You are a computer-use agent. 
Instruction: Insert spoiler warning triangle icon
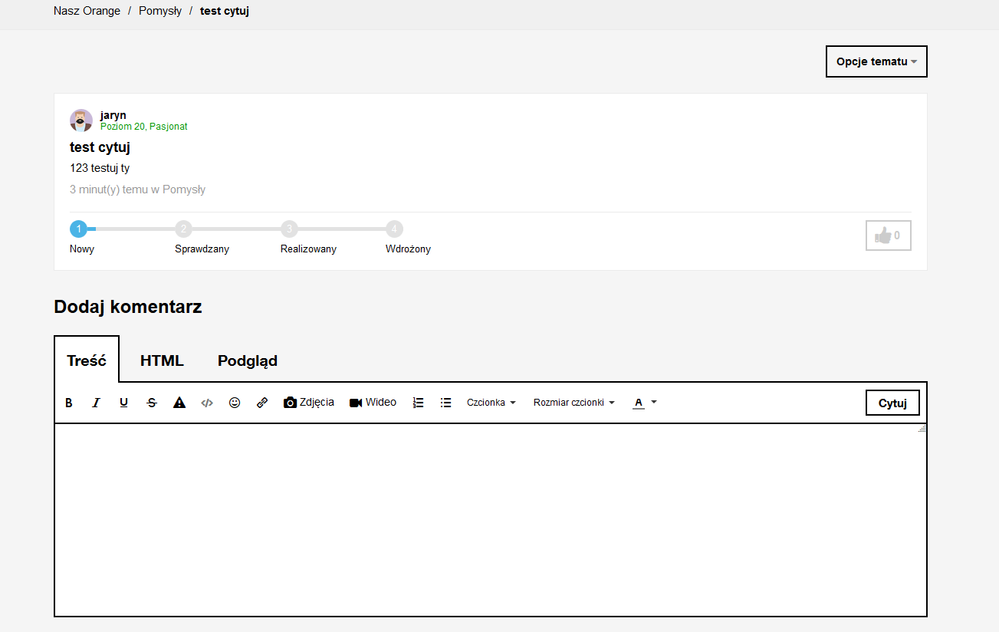click(179, 403)
